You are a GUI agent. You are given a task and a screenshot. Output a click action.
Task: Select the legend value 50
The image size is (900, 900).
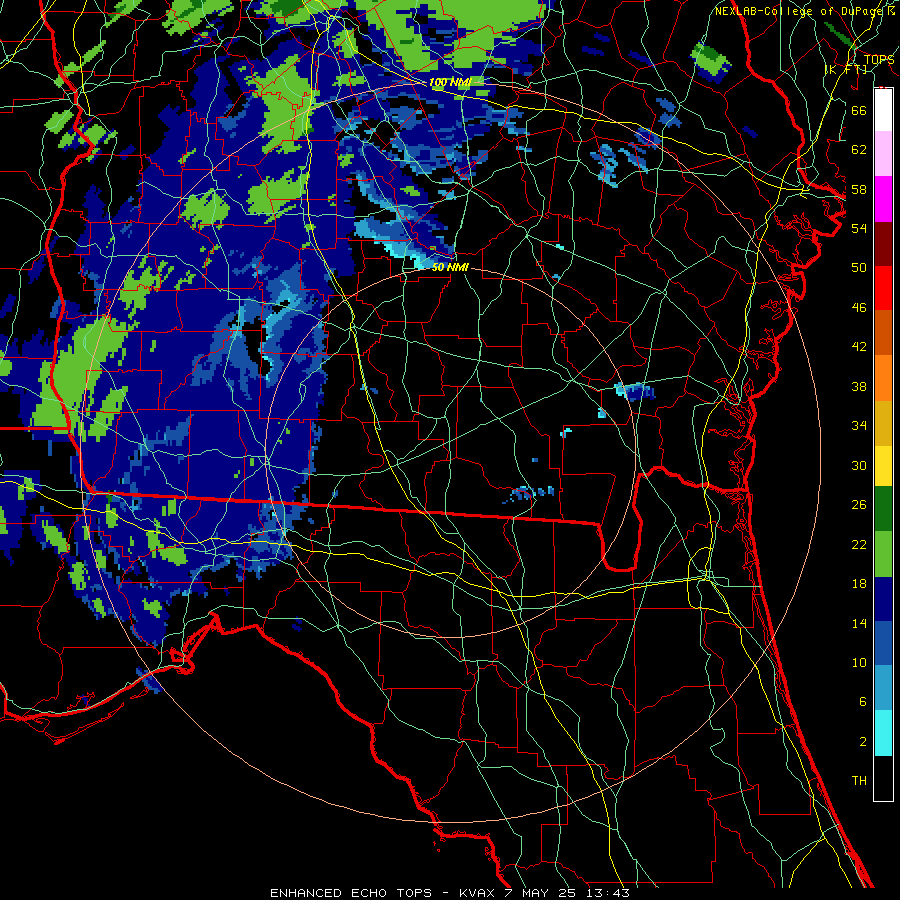859,268
